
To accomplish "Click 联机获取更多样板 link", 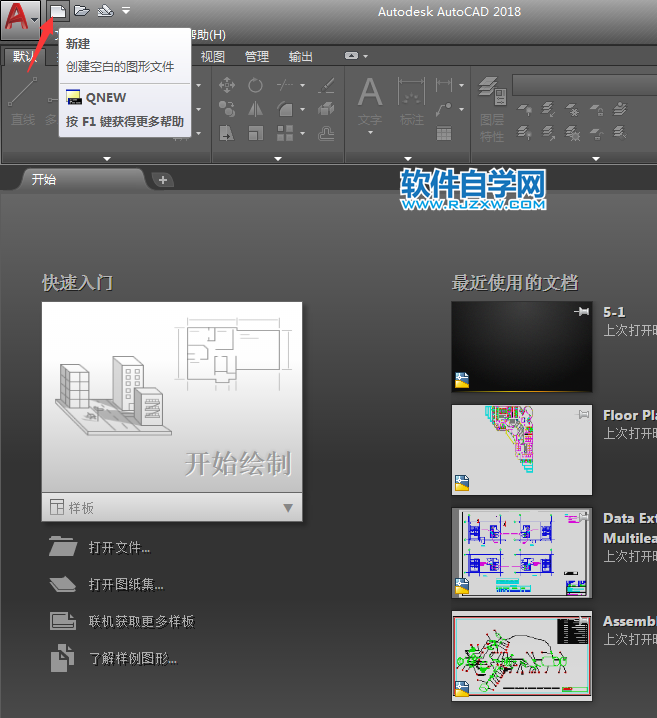I will coord(141,622).
